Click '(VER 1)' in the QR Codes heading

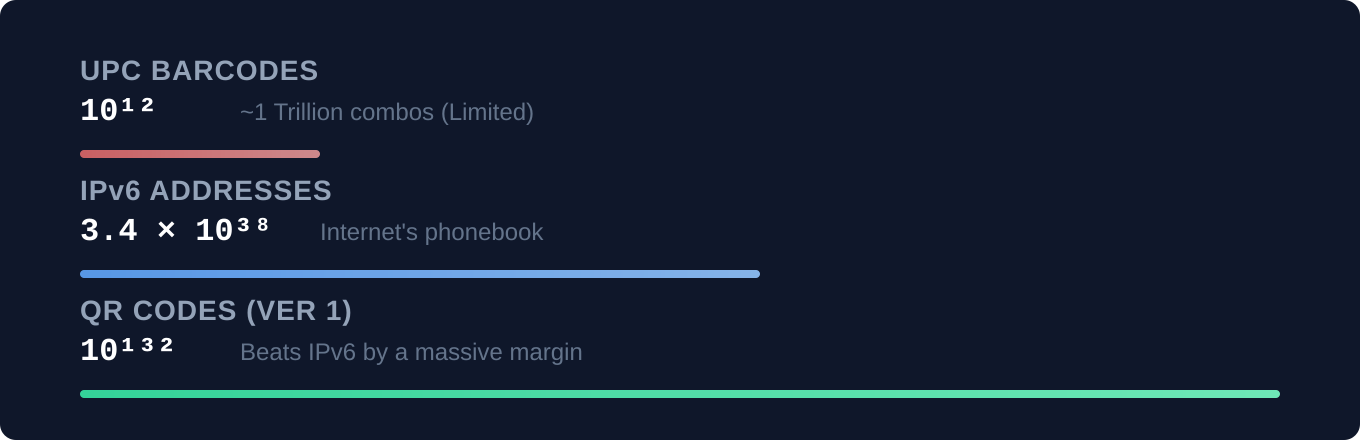pyautogui.click(x=298, y=311)
